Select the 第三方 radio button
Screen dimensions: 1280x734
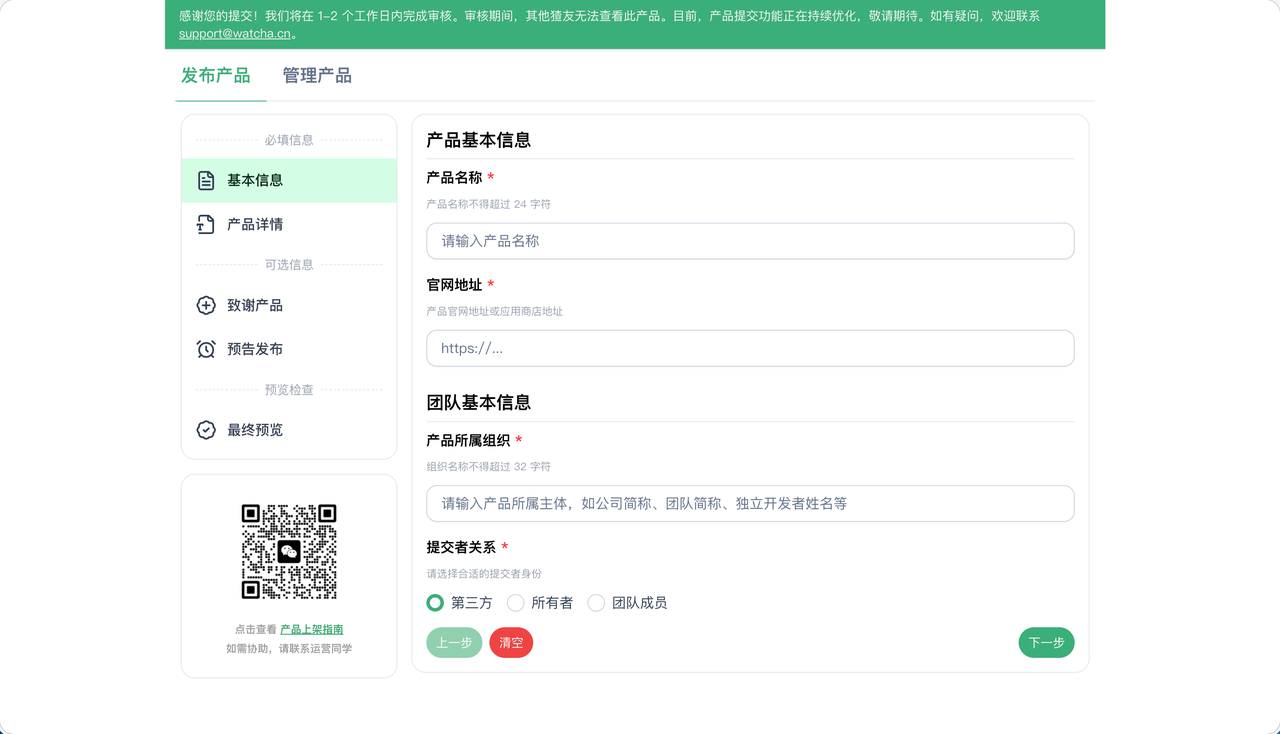point(435,603)
